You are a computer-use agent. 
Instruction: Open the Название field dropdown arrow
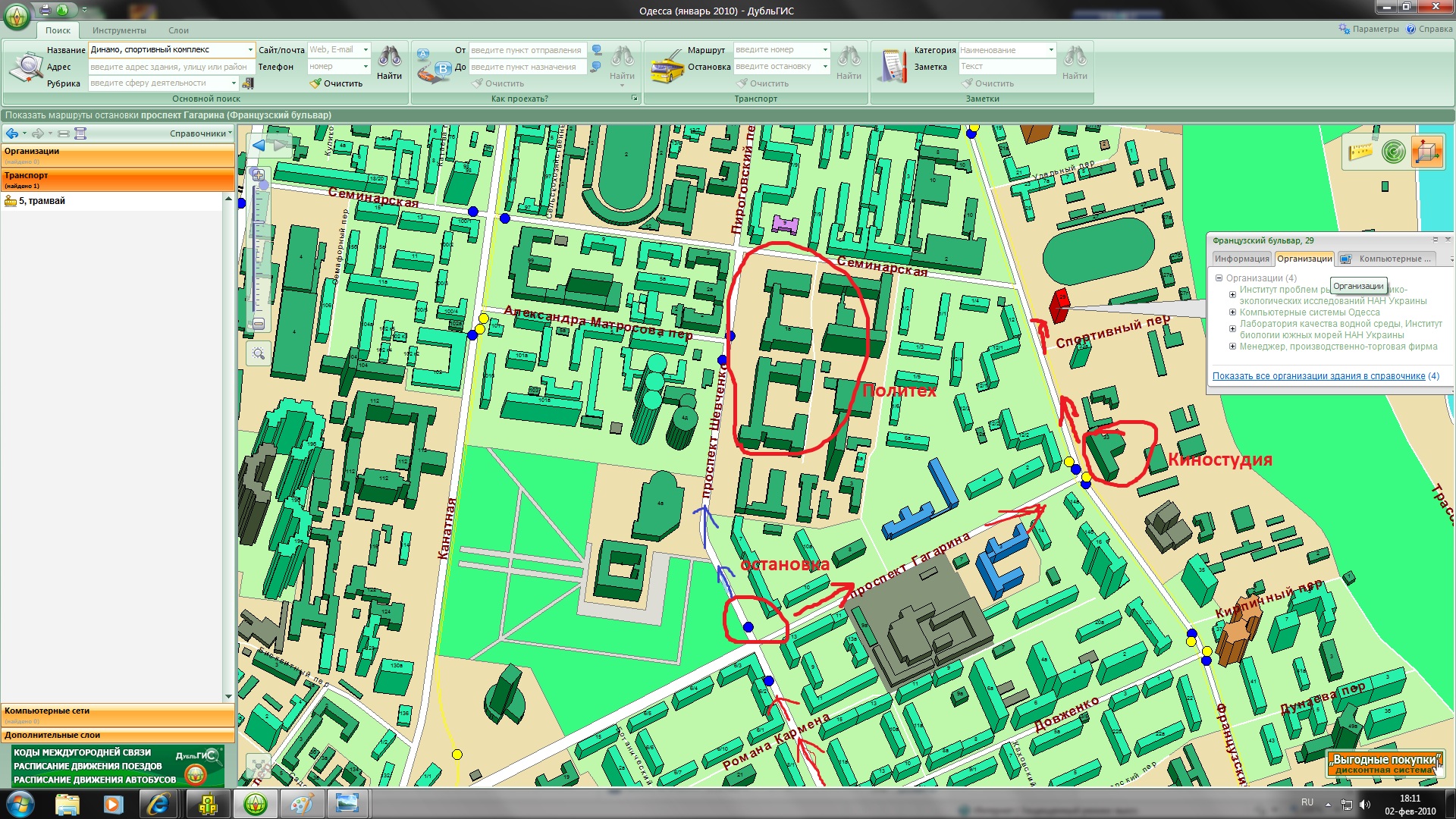click(250, 50)
